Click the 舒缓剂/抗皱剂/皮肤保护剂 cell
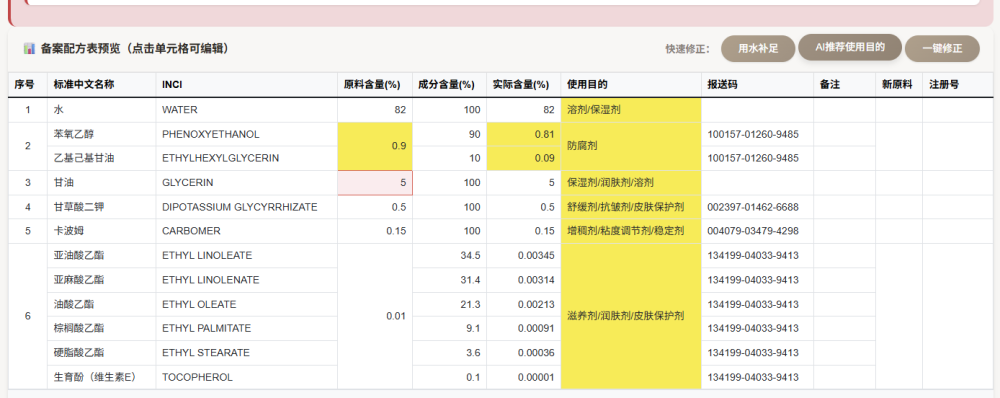The width and height of the screenshot is (1000, 398). (x=631, y=207)
